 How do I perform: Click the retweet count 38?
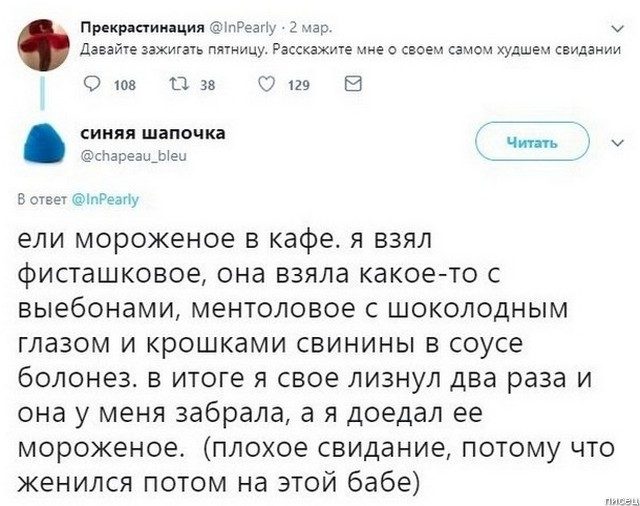click(208, 87)
